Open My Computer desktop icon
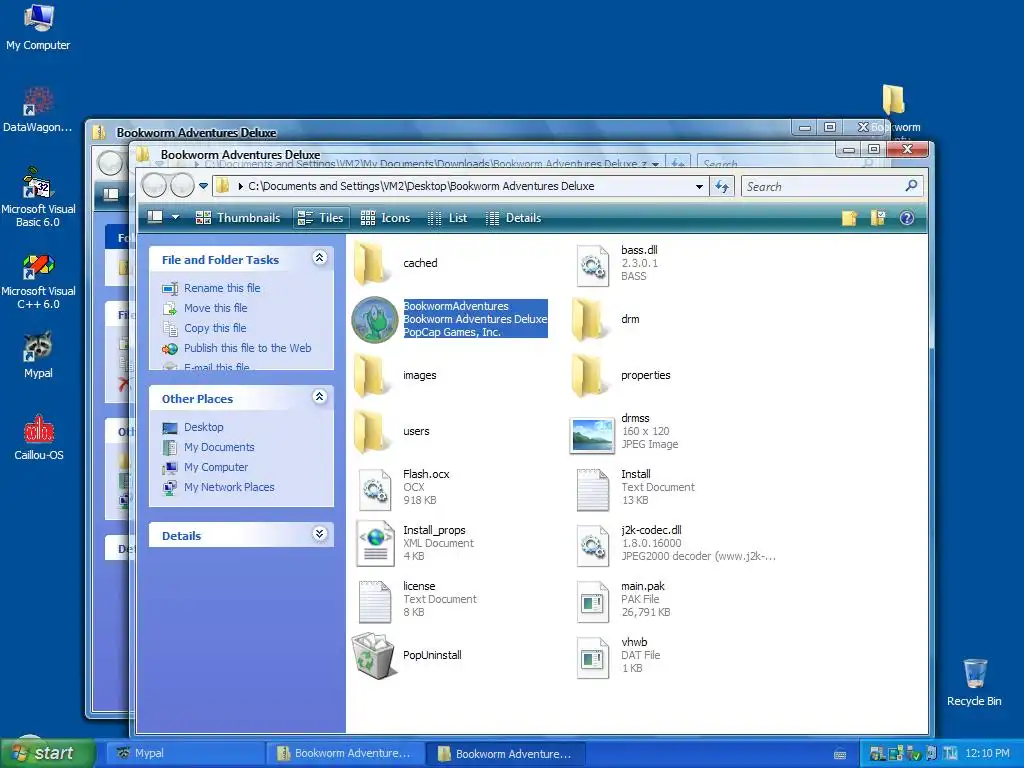Screen dimensions: 1024x768 38,26
